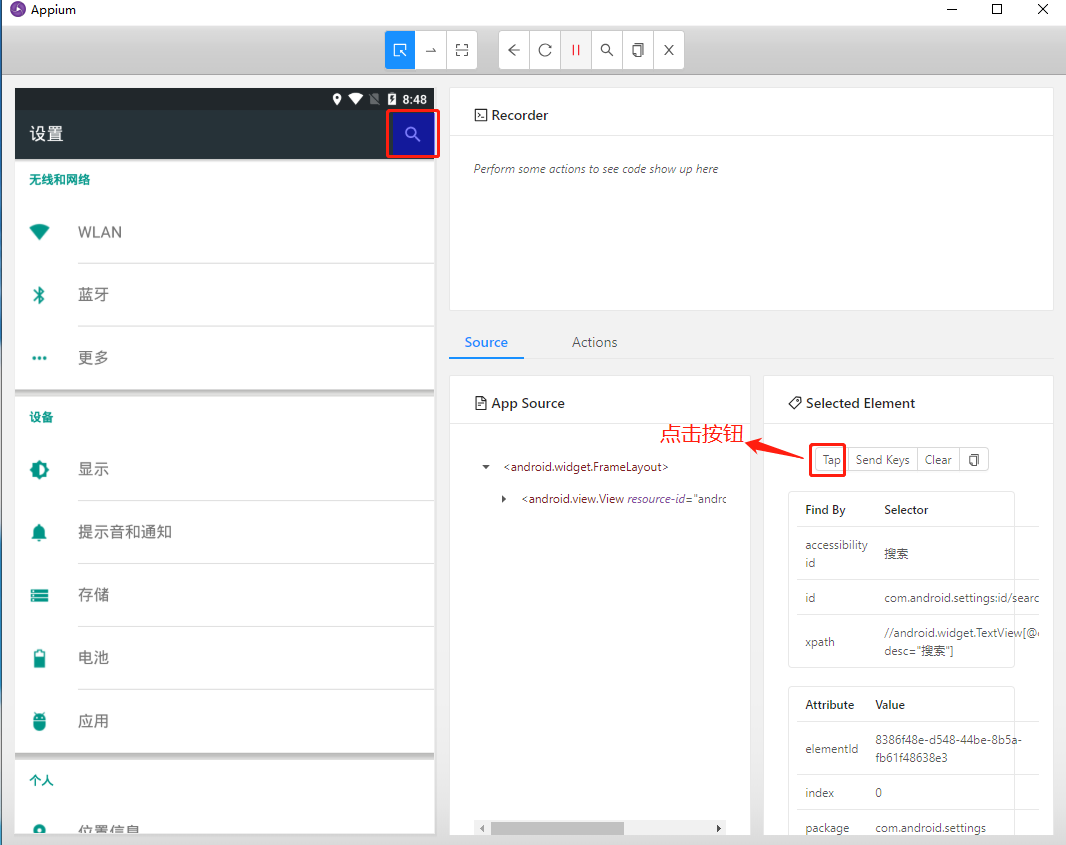Activate Select Elements mode icon
Viewport: 1066px width, 845px height.
[x=400, y=50]
